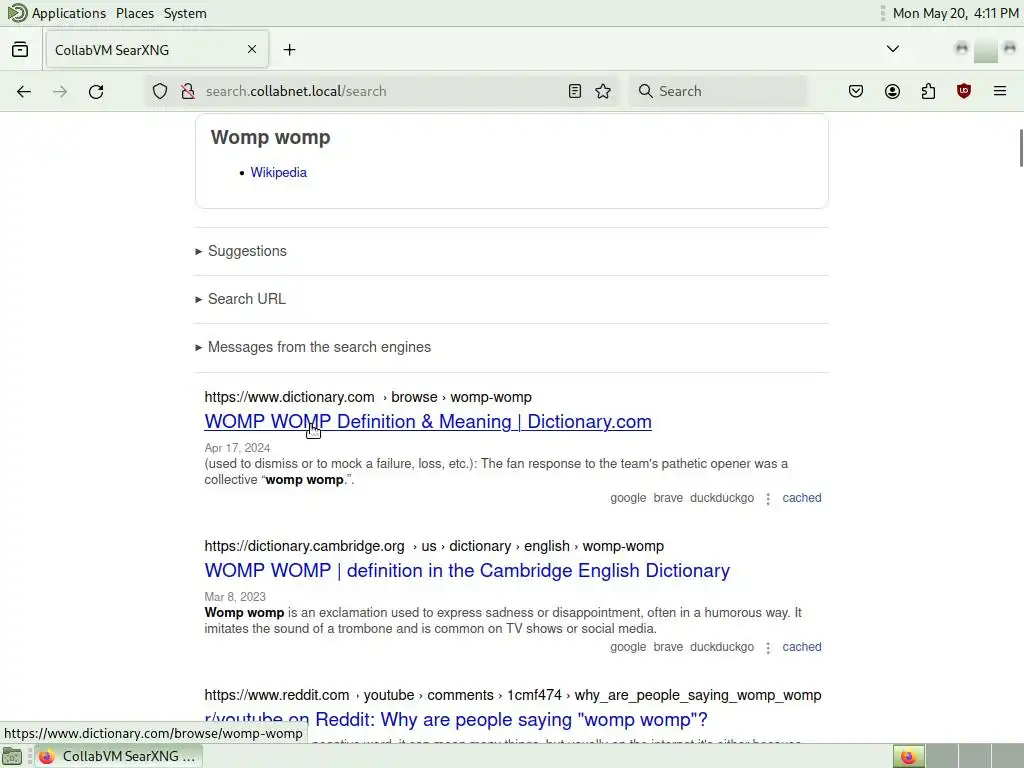Select the CollabVM SearXNG tab

(157, 50)
